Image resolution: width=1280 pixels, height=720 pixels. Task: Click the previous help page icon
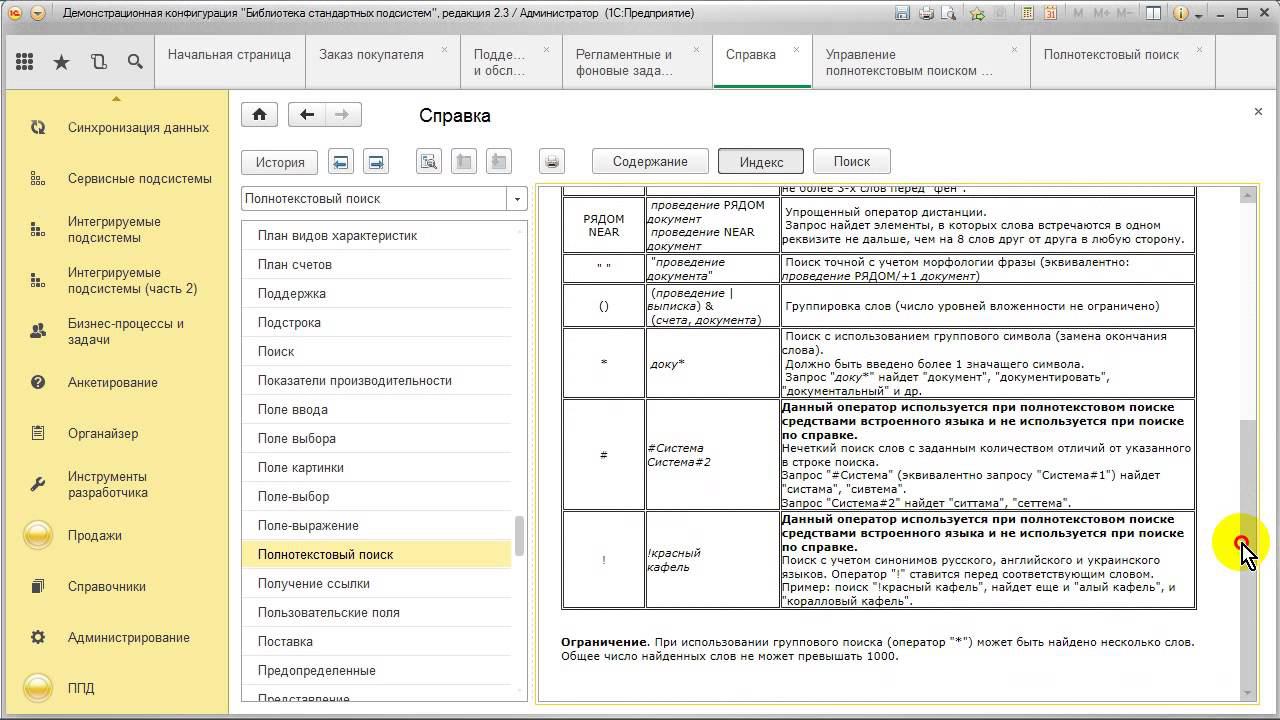point(341,162)
